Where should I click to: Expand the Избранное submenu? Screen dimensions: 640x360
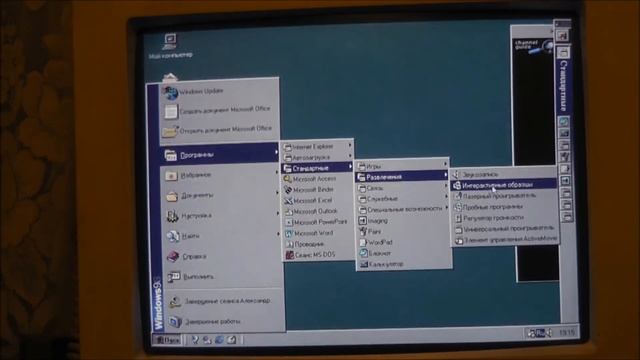tap(220, 176)
